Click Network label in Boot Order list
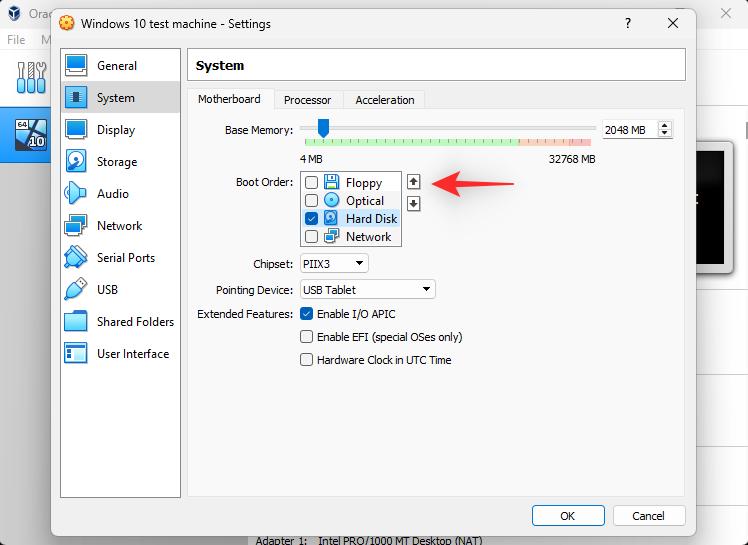748x545 pixels. pos(369,237)
